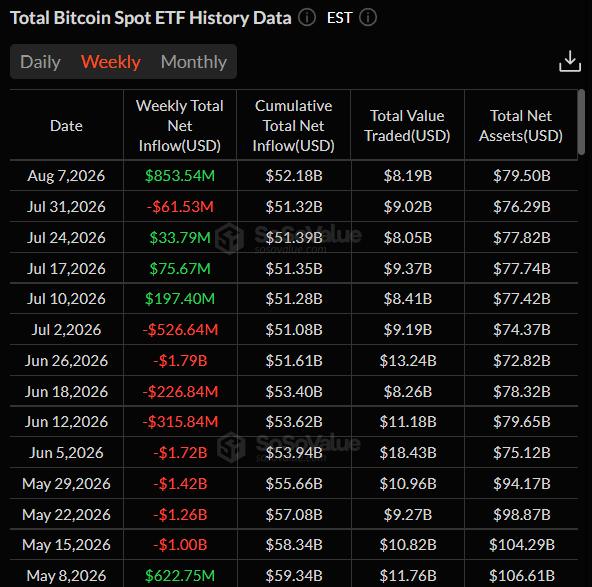Screen dimensions: 592x587
Task: Click the $18.43B total value traded cell
Action: click(x=408, y=453)
